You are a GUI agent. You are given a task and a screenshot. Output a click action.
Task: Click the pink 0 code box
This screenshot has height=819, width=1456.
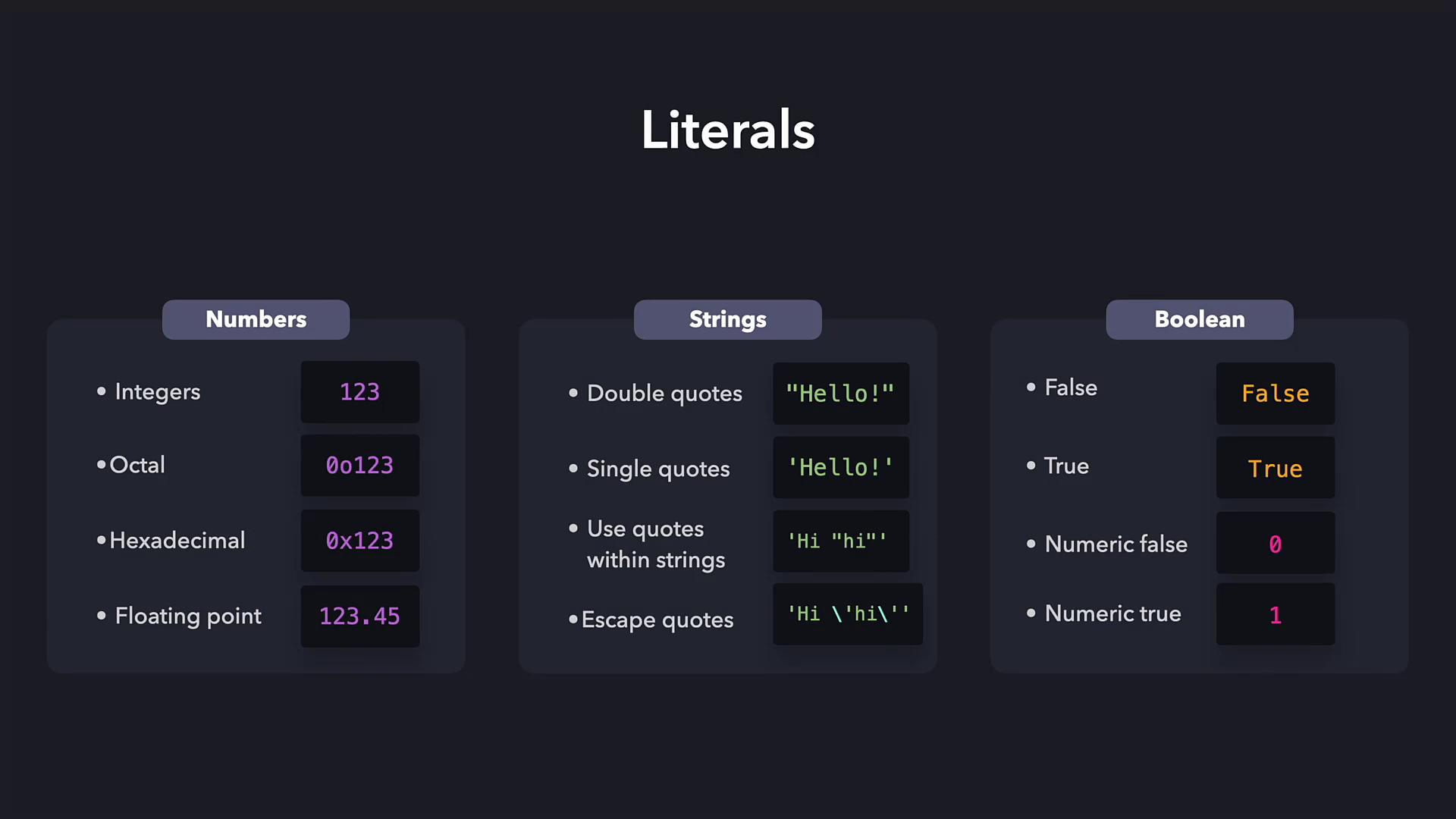point(1275,544)
